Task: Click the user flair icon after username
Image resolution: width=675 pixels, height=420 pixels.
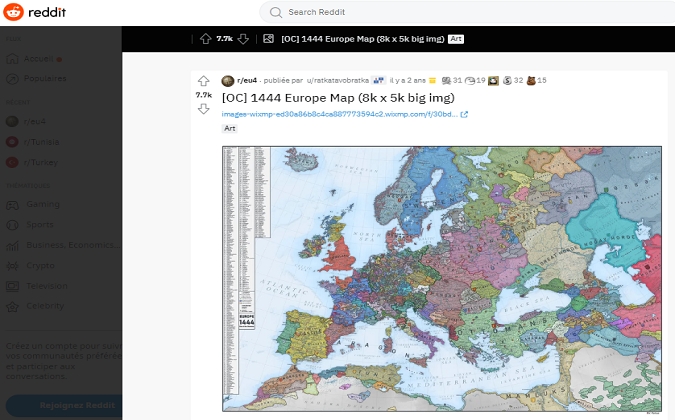Action: tap(379, 80)
